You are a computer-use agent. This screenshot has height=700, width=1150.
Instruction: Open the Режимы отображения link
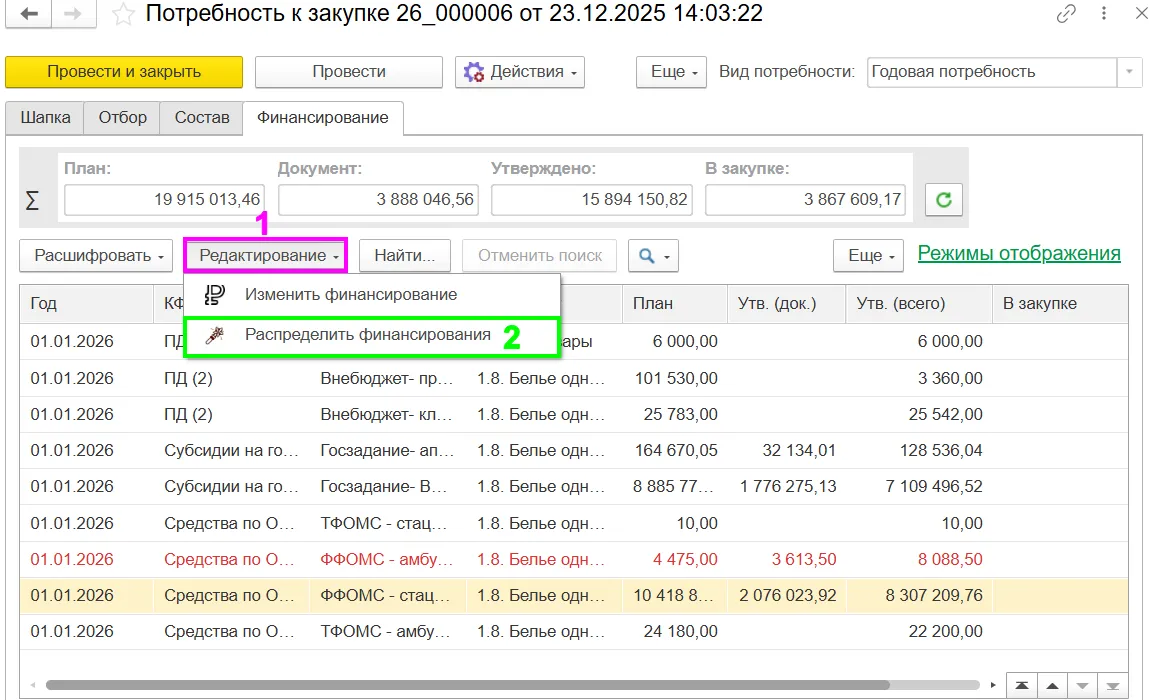(1019, 253)
